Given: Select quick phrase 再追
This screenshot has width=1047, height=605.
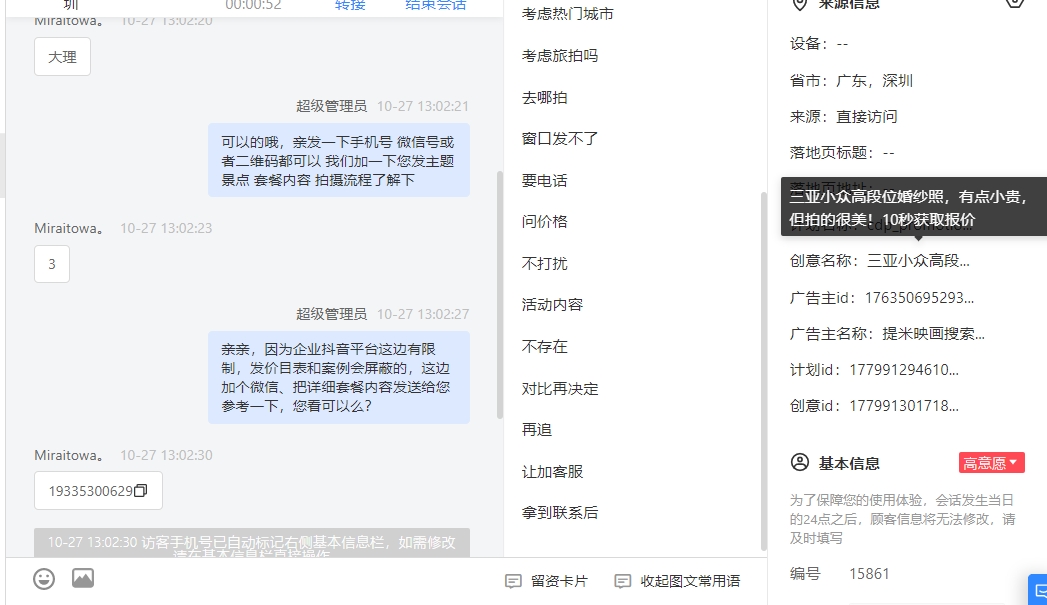Looking at the screenshot, I should pyautogui.click(x=537, y=429).
